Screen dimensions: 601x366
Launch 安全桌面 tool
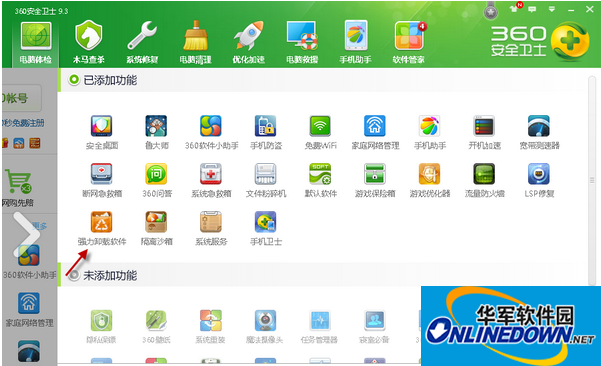102,132
